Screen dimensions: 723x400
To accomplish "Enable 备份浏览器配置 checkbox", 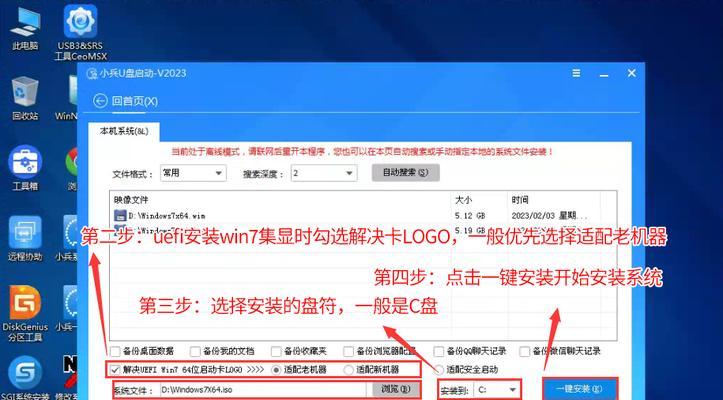I will pos(349,352).
